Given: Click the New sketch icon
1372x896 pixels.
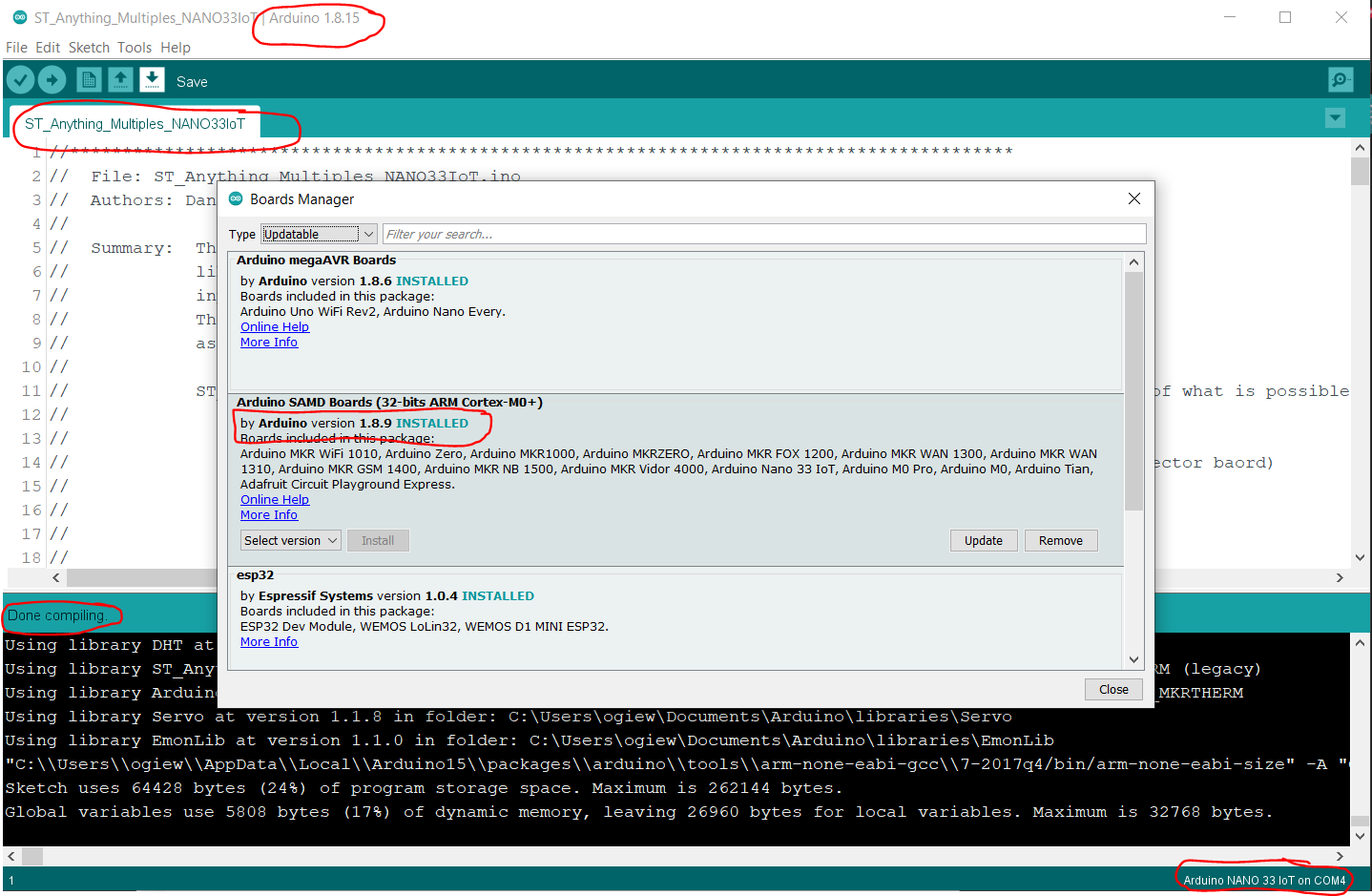Looking at the screenshot, I should coord(89,80).
